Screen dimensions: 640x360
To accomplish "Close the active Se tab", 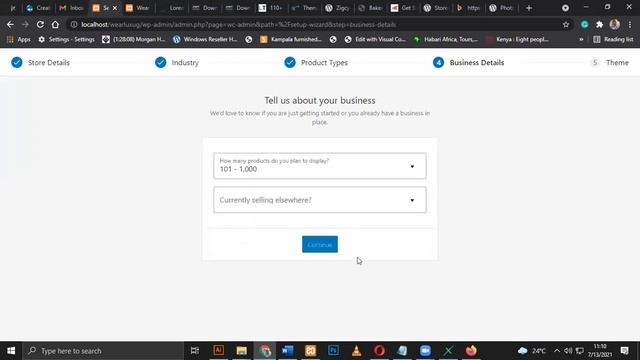I will [115, 8].
